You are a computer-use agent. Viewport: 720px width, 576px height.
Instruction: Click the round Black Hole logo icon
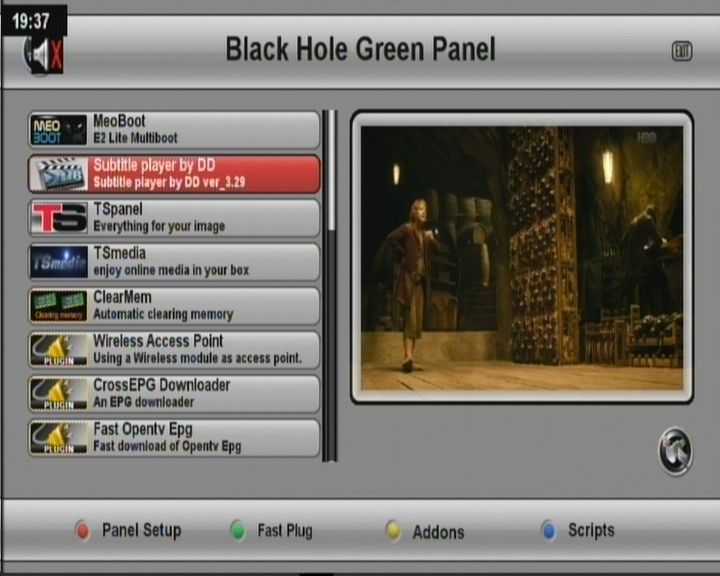pyautogui.click(x=675, y=452)
